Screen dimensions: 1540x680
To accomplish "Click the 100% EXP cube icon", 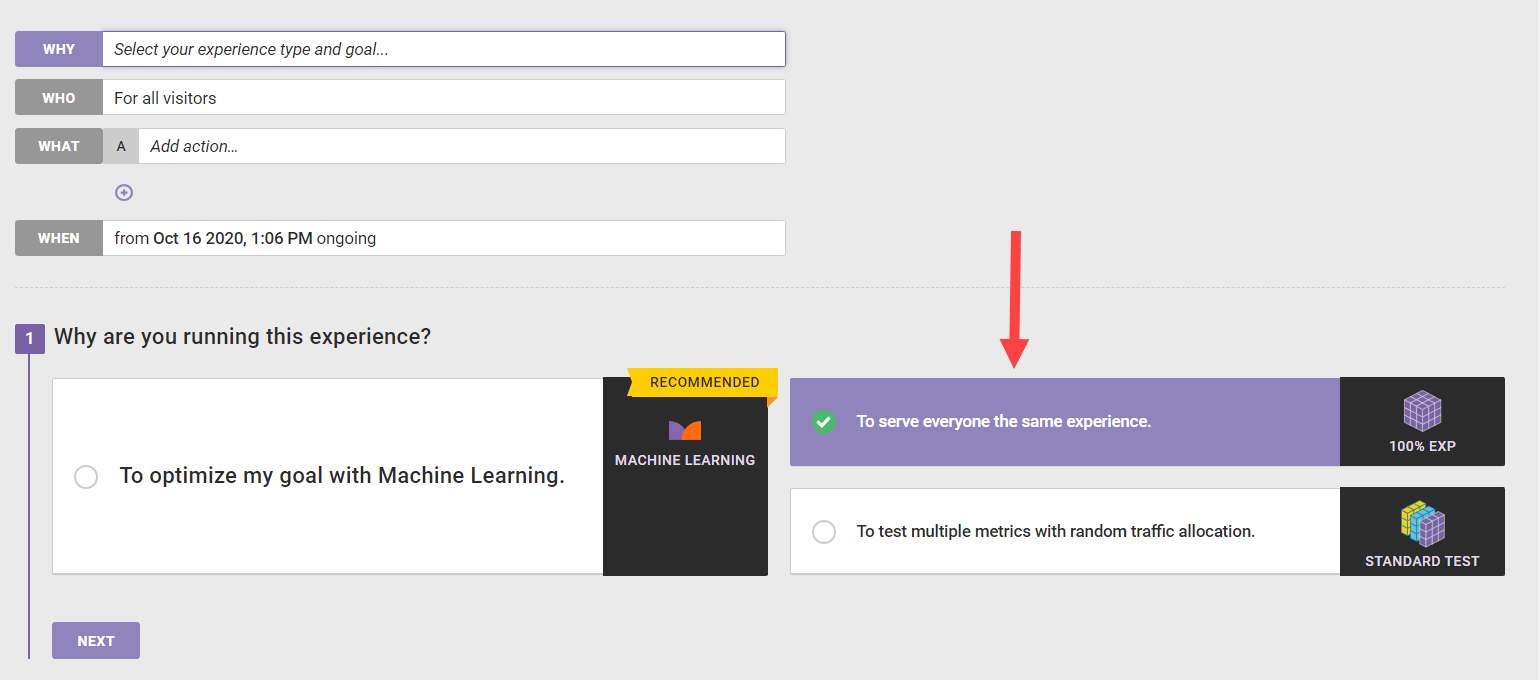I will click(x=1422, y=411).
